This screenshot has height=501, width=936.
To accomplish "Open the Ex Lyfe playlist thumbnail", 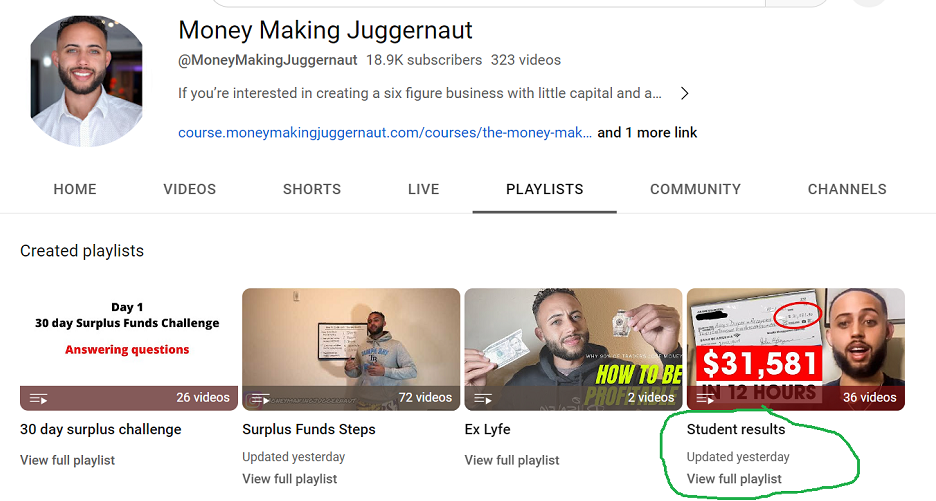I will [573, 349].
